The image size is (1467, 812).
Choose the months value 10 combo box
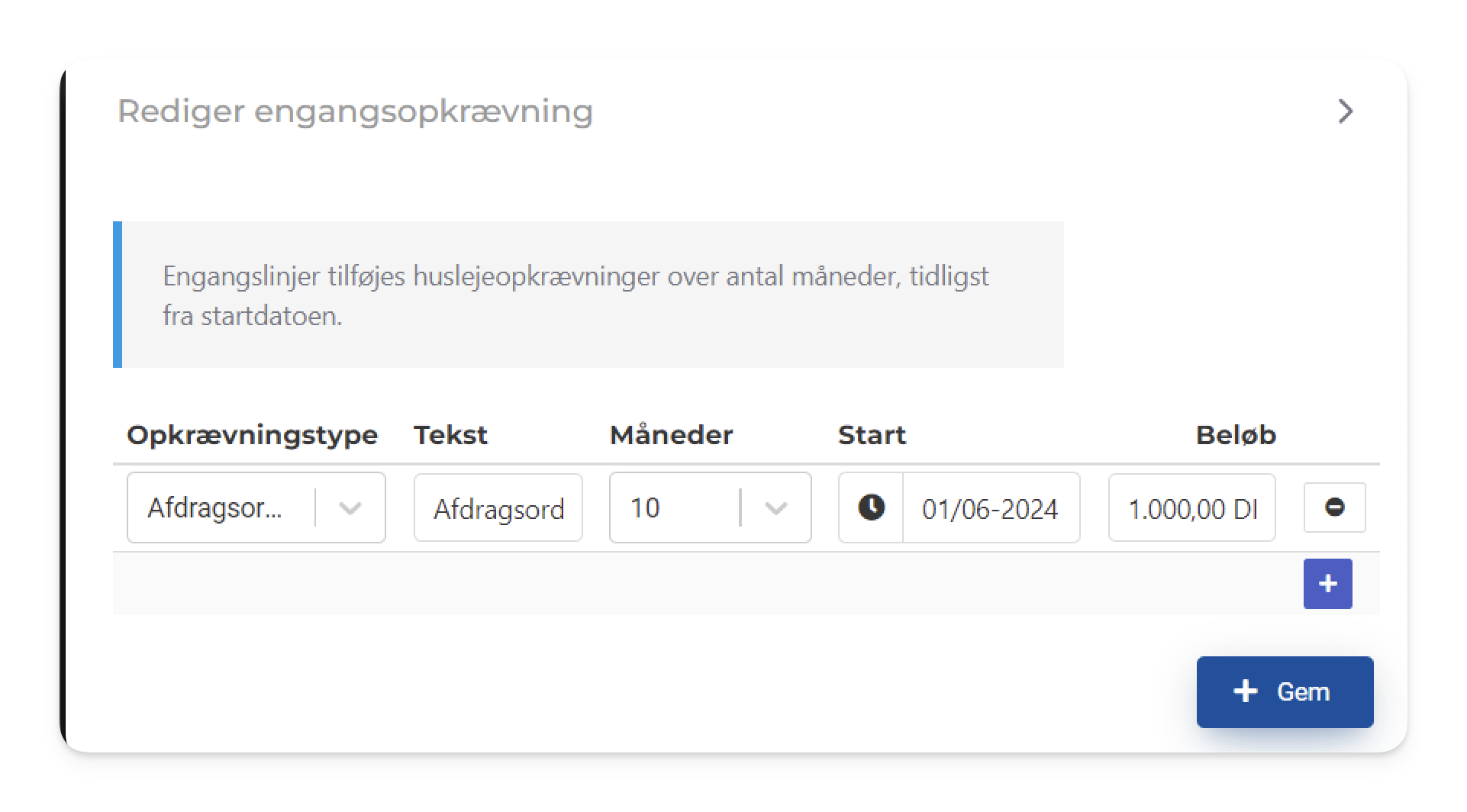[x=710, y=507]
